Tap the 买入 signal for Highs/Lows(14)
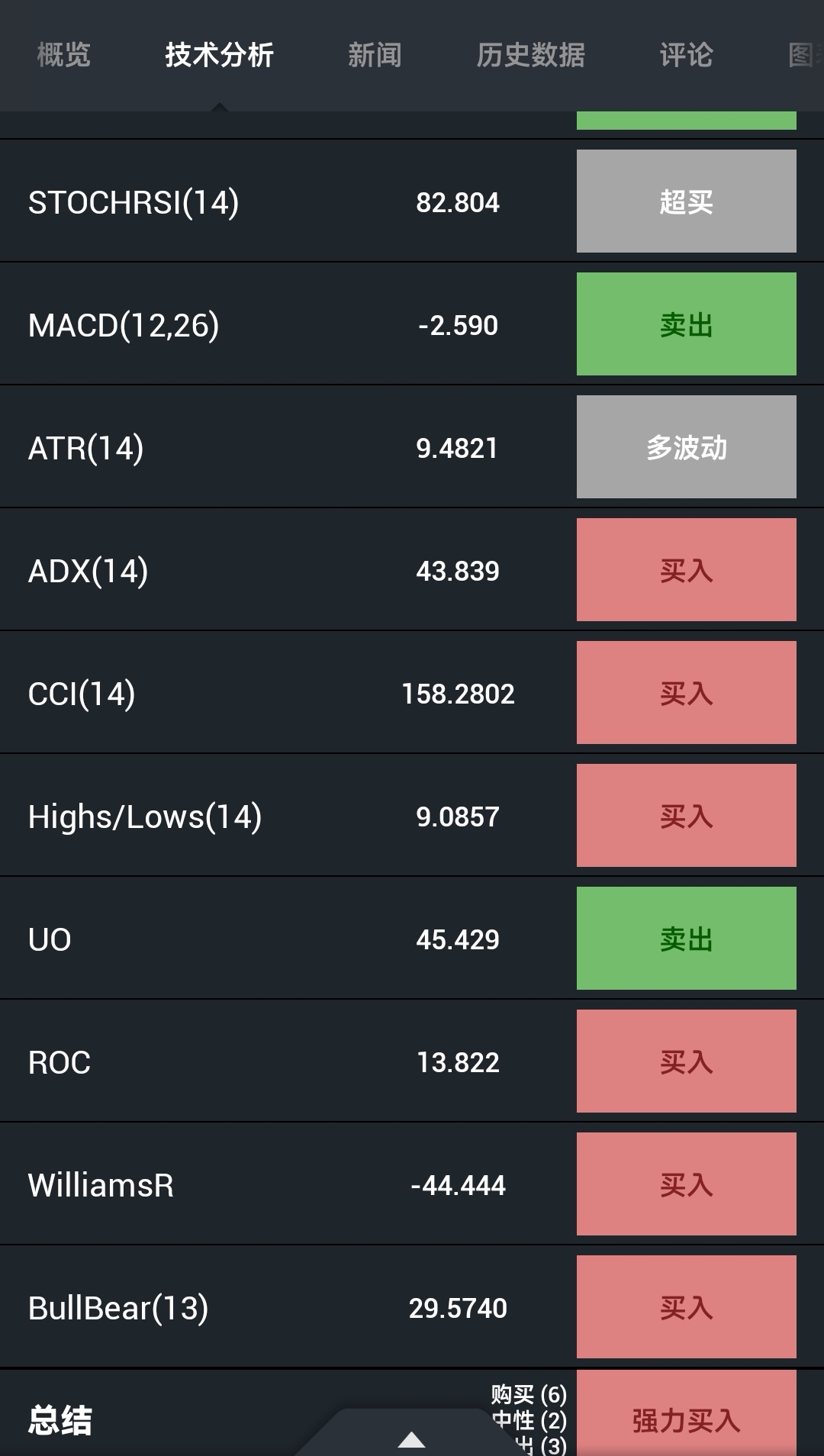The image size is (824, 1456). coord(686,816)
